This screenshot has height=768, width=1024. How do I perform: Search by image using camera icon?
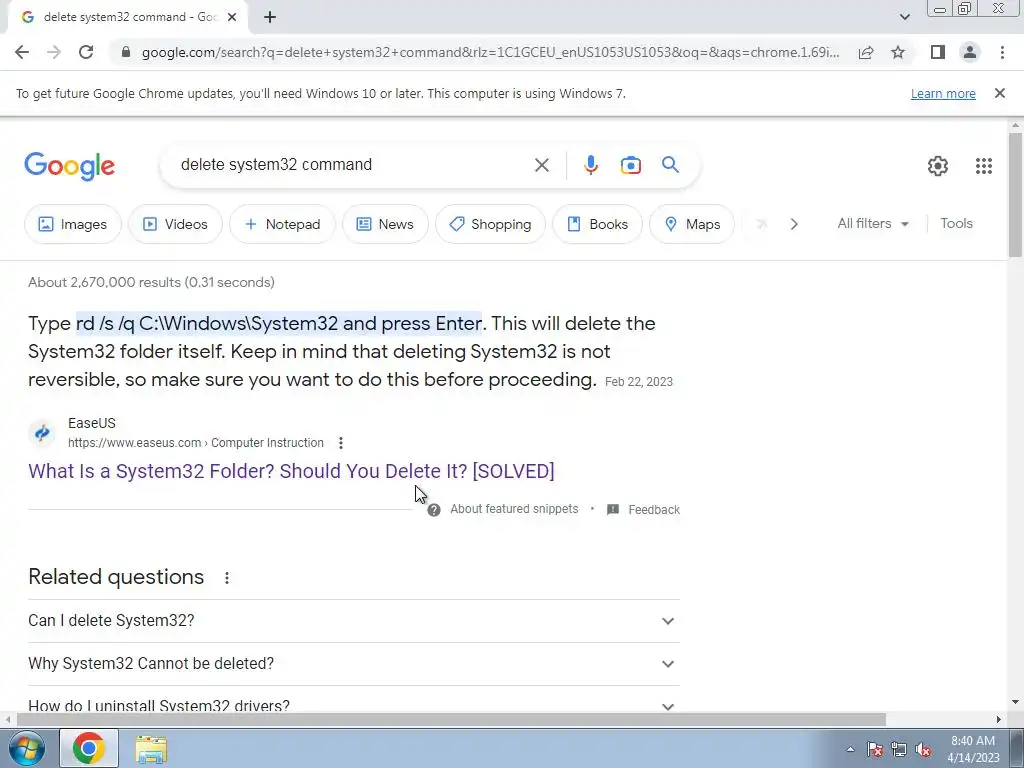click(x=630, y=165)
